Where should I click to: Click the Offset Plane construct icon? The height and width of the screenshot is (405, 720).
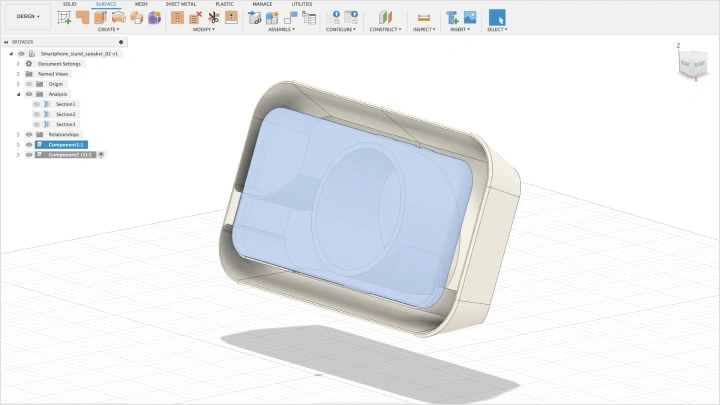coord(385,17)
